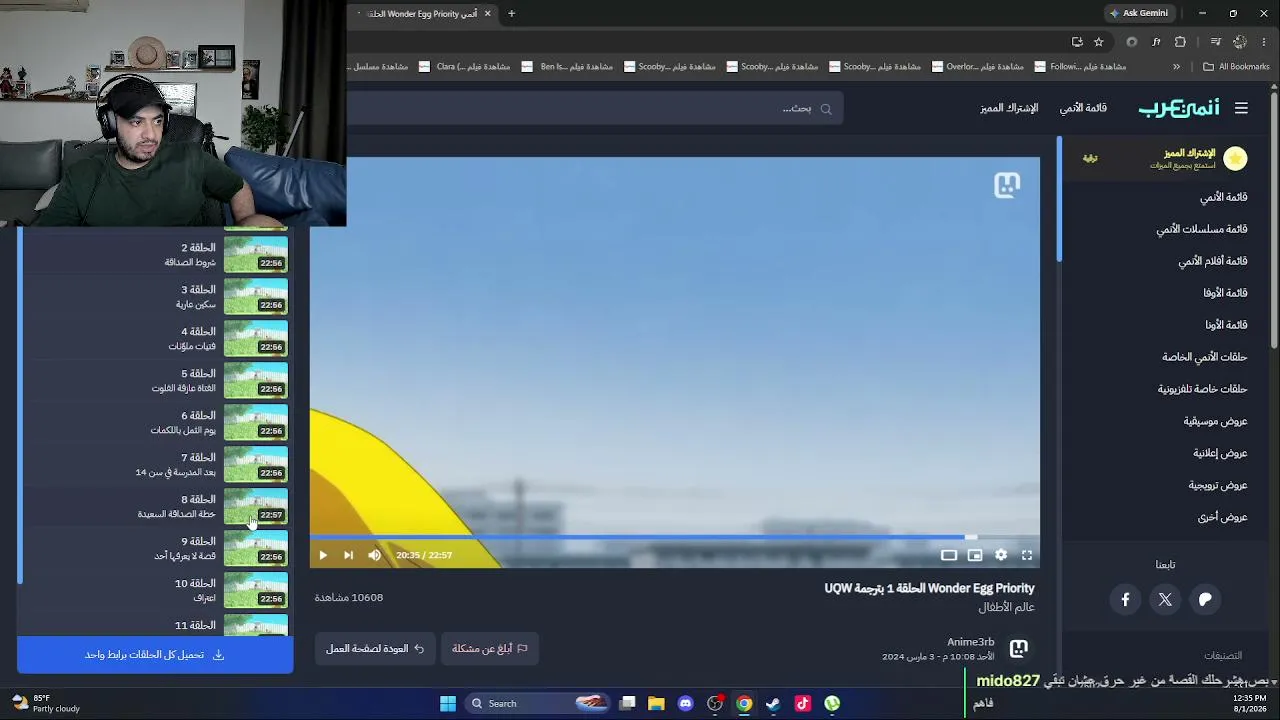The height and width of the screenshot is (720, 1280).
Task: Select قائمة الأونا in sidebar
Action: tap(1226, 325)
